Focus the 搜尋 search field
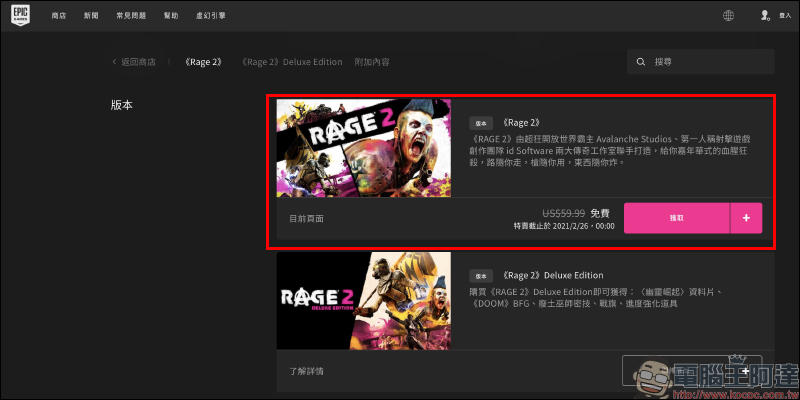This screenshot has width=800, height=400. 701,62
